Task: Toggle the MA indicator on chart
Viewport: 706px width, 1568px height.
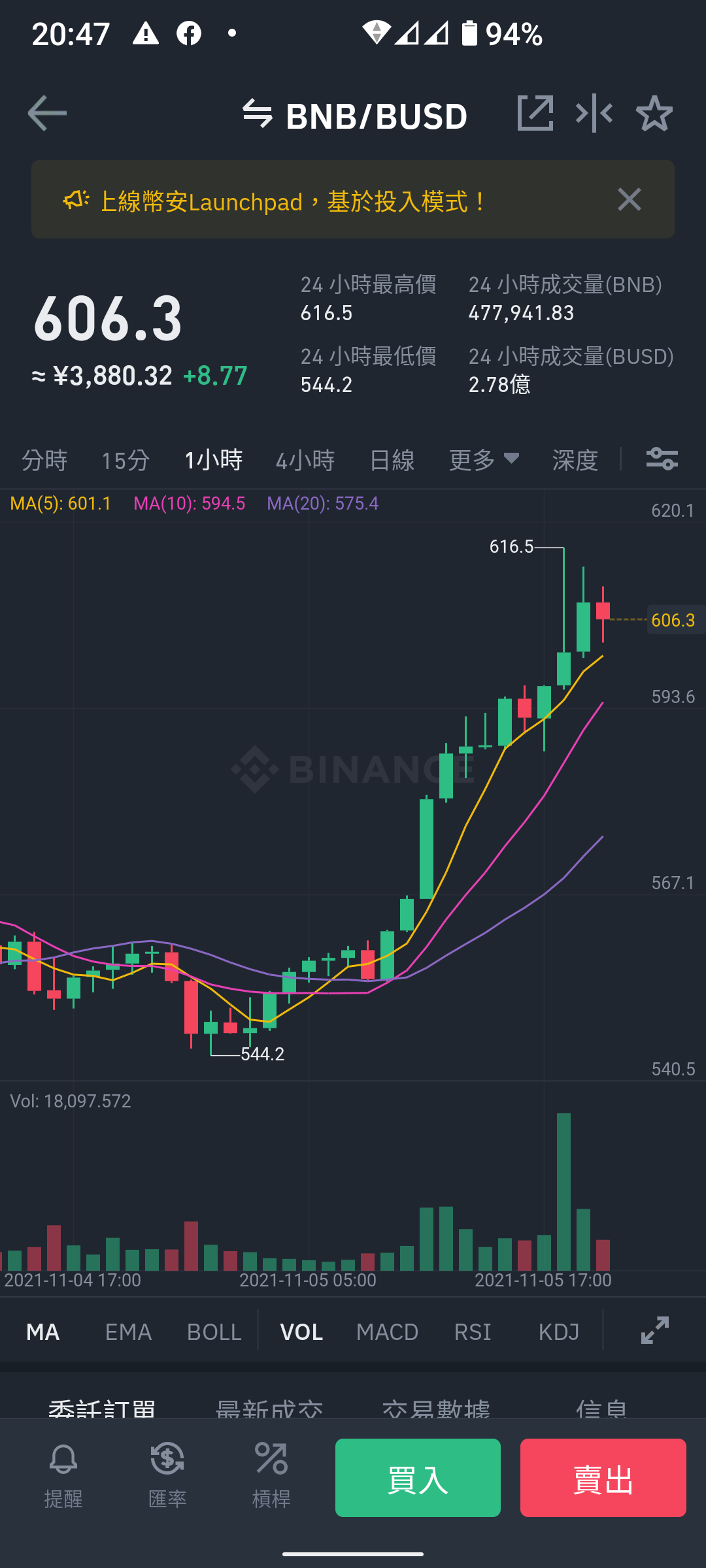Action: (x=43, y=1331)
